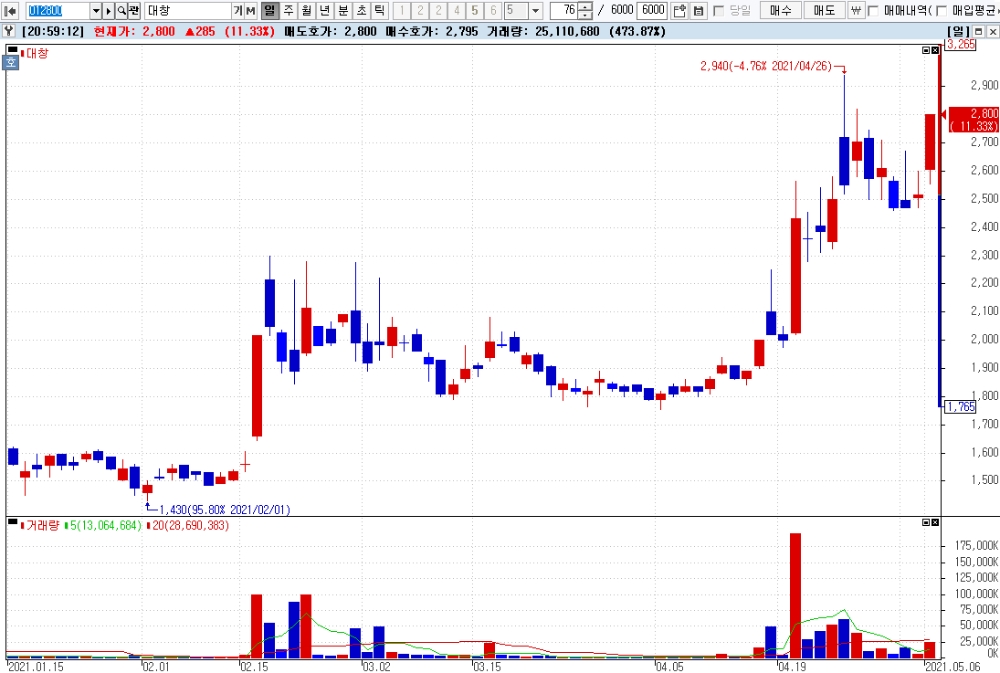Toggle the 매매내역 checkbox

tap(873, 10)
